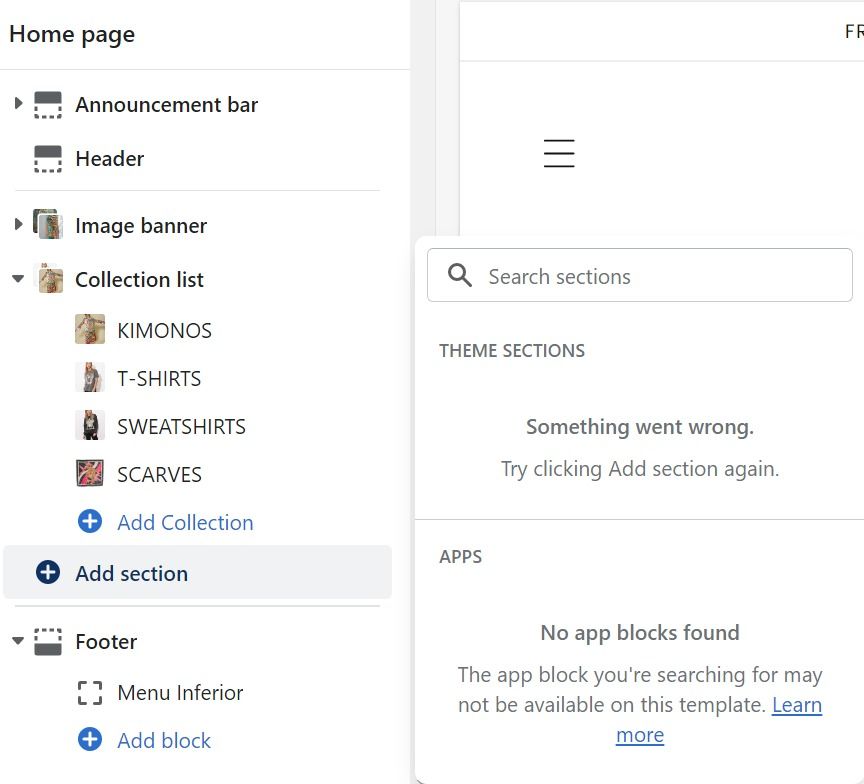Click the plus icon beside Add block
Viewport: 864px width, 784px height.
click(90, 740)
